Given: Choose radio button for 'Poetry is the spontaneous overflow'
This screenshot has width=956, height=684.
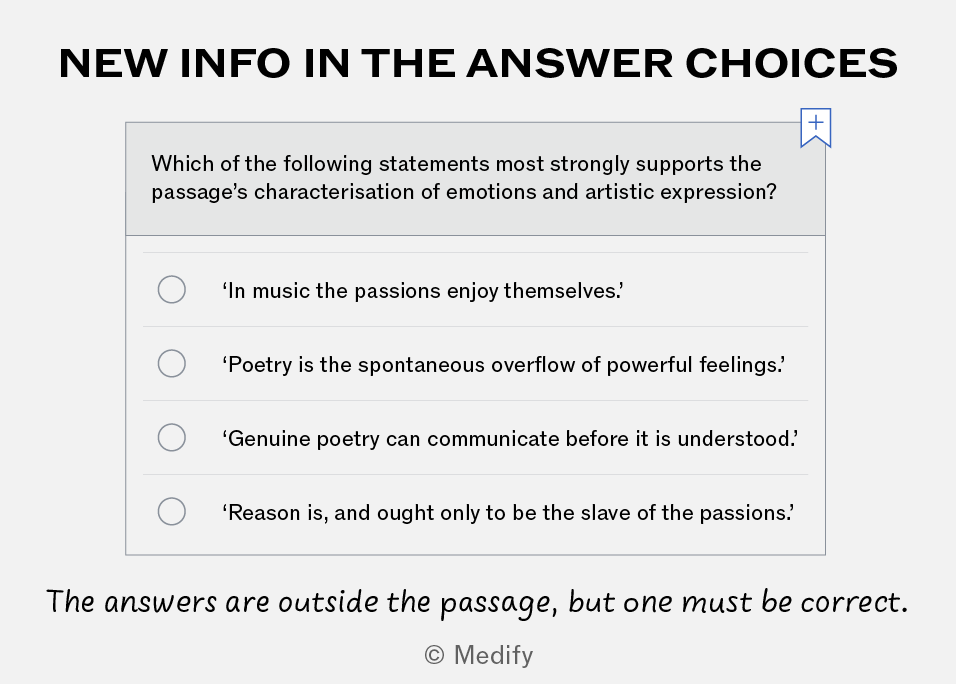Looking at the screenshot, I should coord(172,363).
